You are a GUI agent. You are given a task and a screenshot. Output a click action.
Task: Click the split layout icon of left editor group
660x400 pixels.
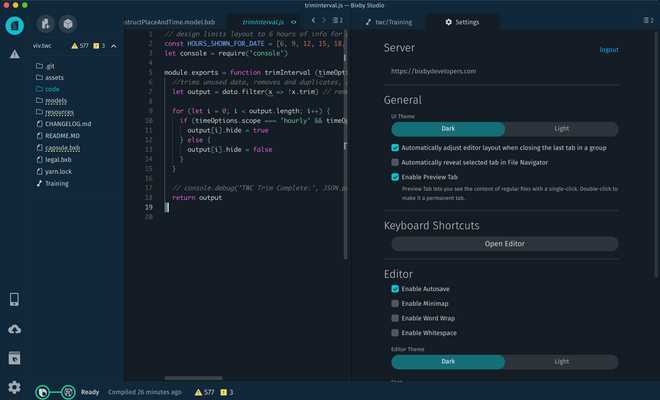click(338, 20)
